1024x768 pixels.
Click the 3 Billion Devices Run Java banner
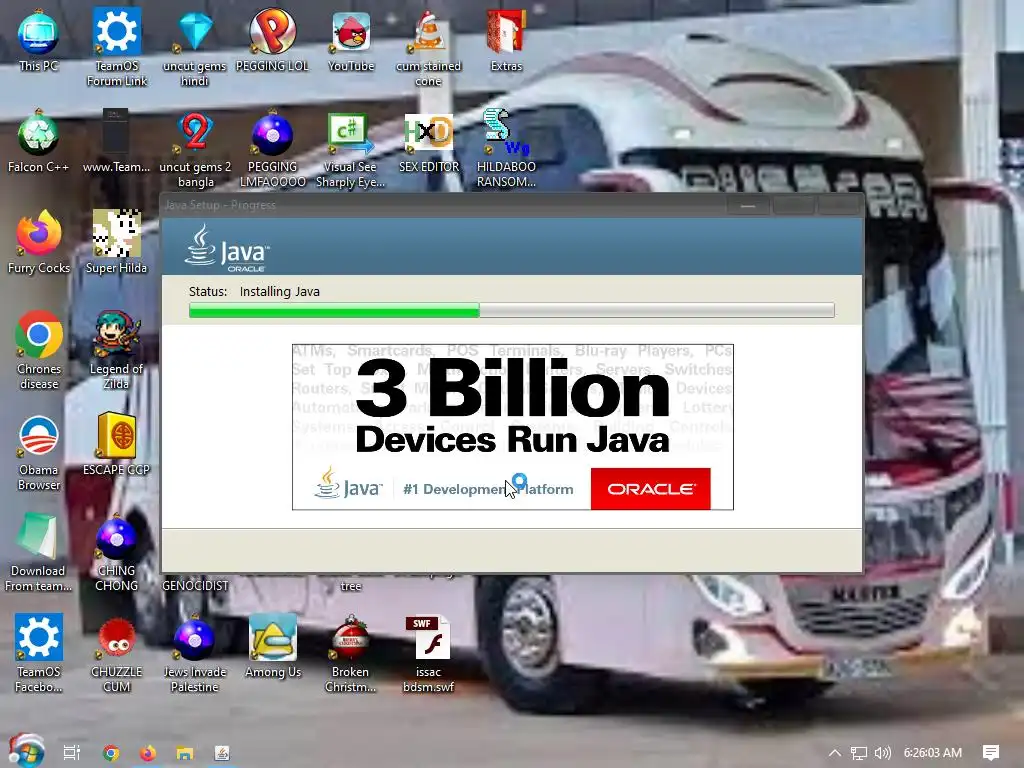pyautogui.click(x=513, y=426)
